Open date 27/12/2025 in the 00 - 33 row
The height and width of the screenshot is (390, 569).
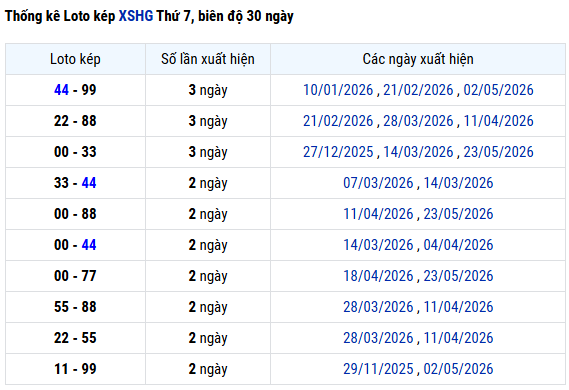click(x=338, y=152)
